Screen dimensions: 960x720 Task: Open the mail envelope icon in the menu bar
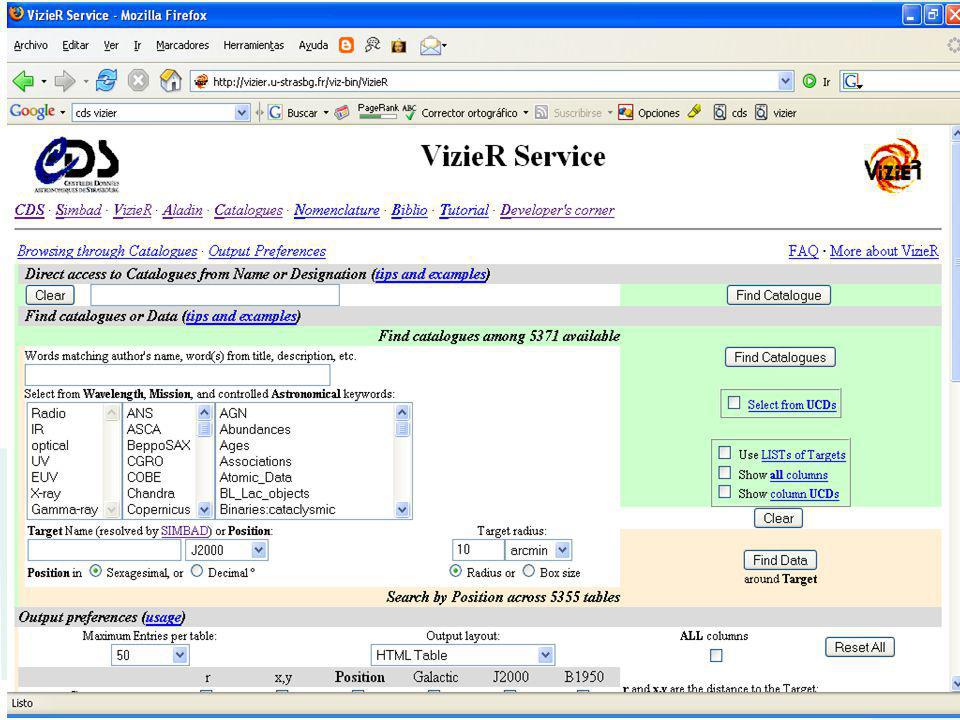pos(430,46)
